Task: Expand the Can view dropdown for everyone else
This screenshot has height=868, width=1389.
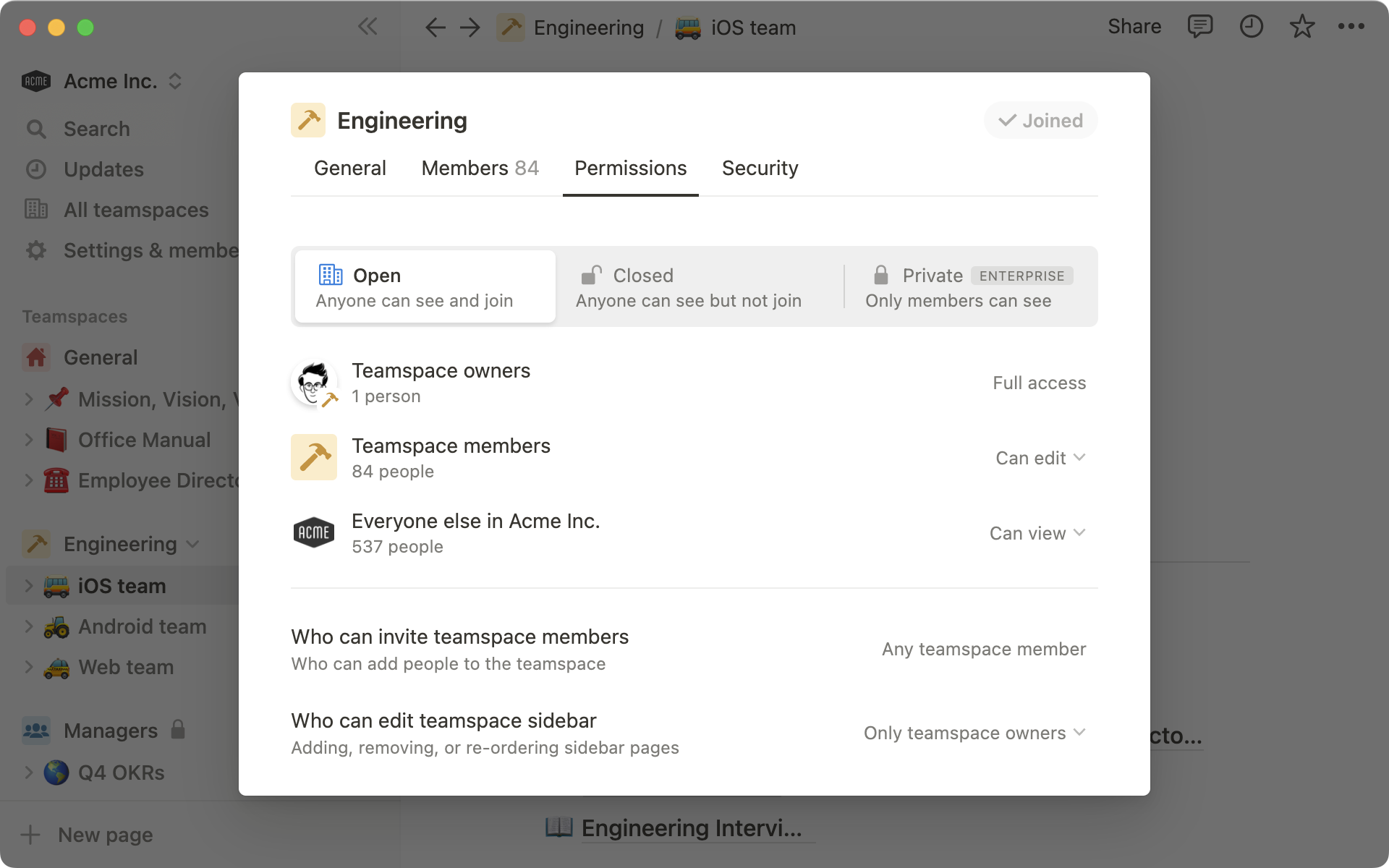Action: 1037,533
